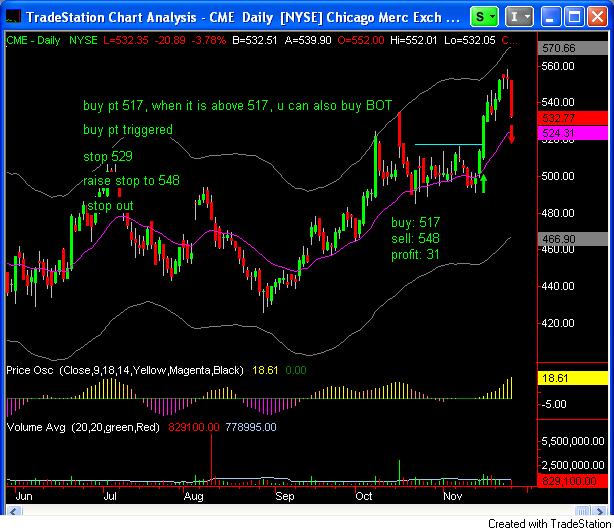Click the '-3.78%' percent change readout
This screenshot has height=530, width=614.
pos(209,40)
